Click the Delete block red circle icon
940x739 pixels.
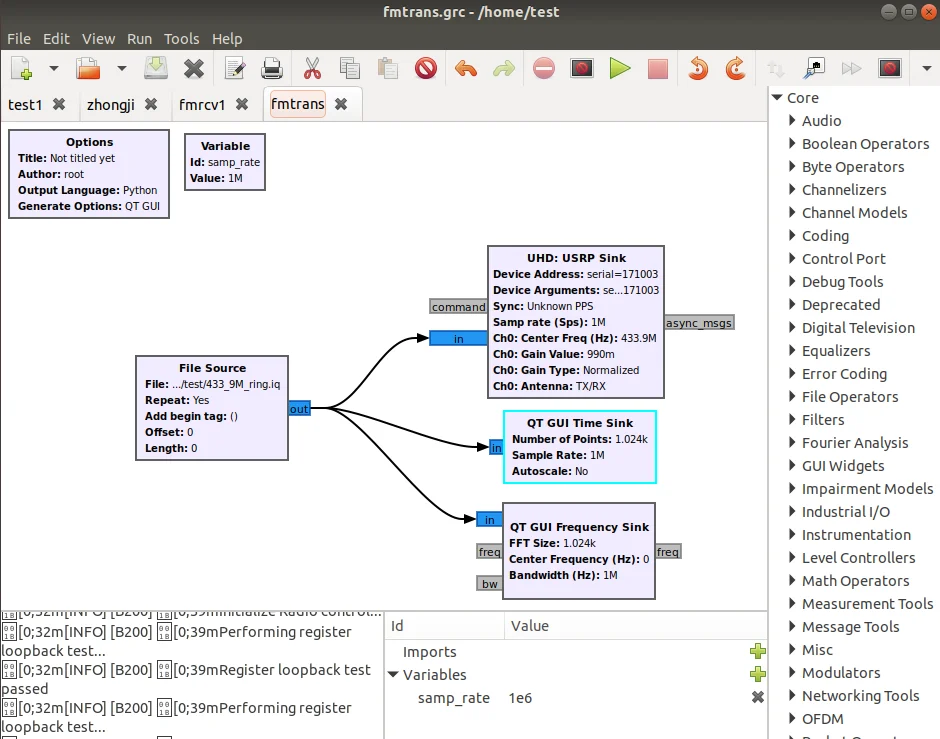pyautogui.click(x=426, y=69)
